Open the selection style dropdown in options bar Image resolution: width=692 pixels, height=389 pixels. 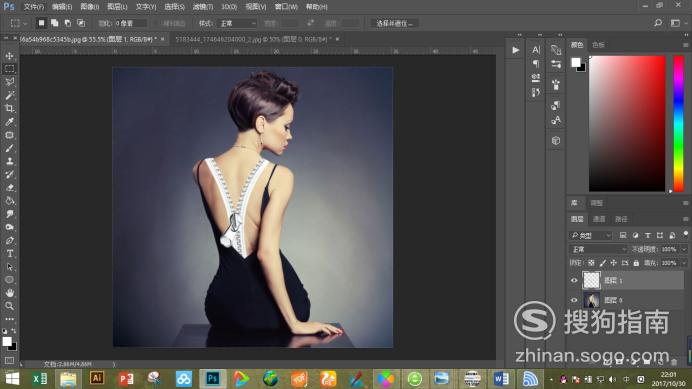coord(237,23)
